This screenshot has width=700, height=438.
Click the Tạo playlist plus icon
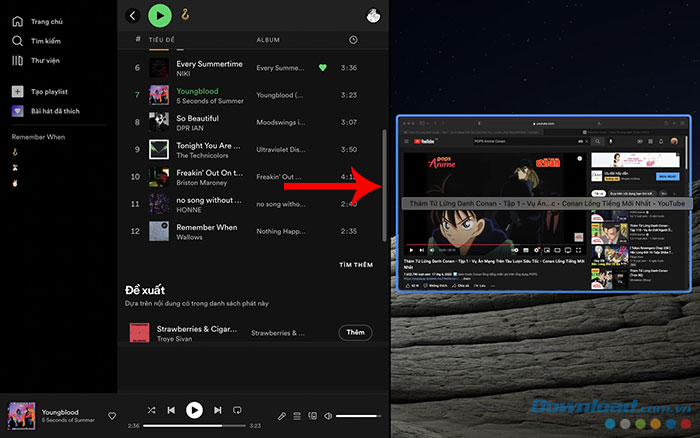coord(18,91)
